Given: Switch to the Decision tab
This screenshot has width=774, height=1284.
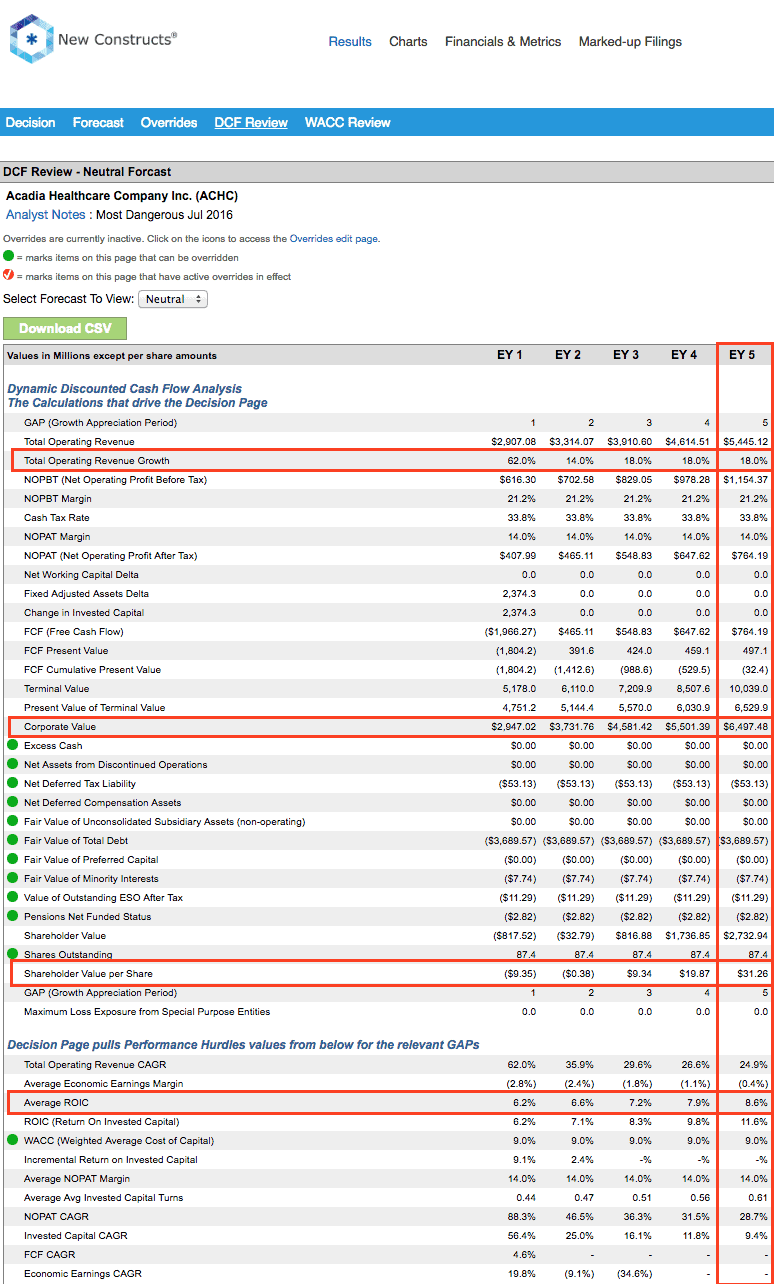Looking at the screenshot, I should point(30,123).
